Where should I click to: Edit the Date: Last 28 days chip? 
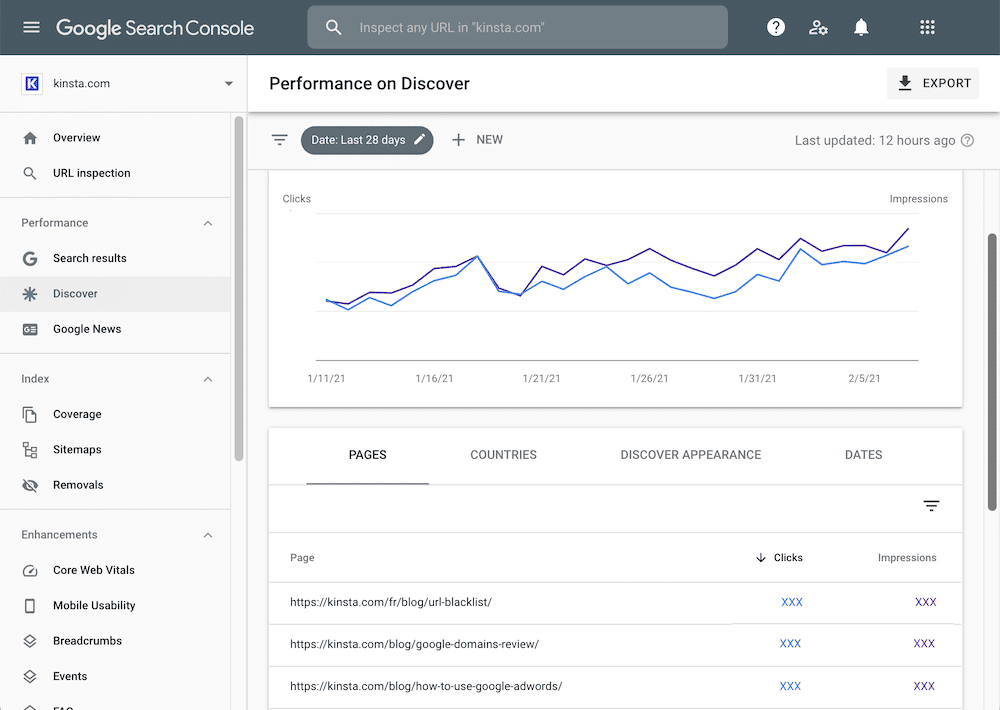(x=366, y=140)
